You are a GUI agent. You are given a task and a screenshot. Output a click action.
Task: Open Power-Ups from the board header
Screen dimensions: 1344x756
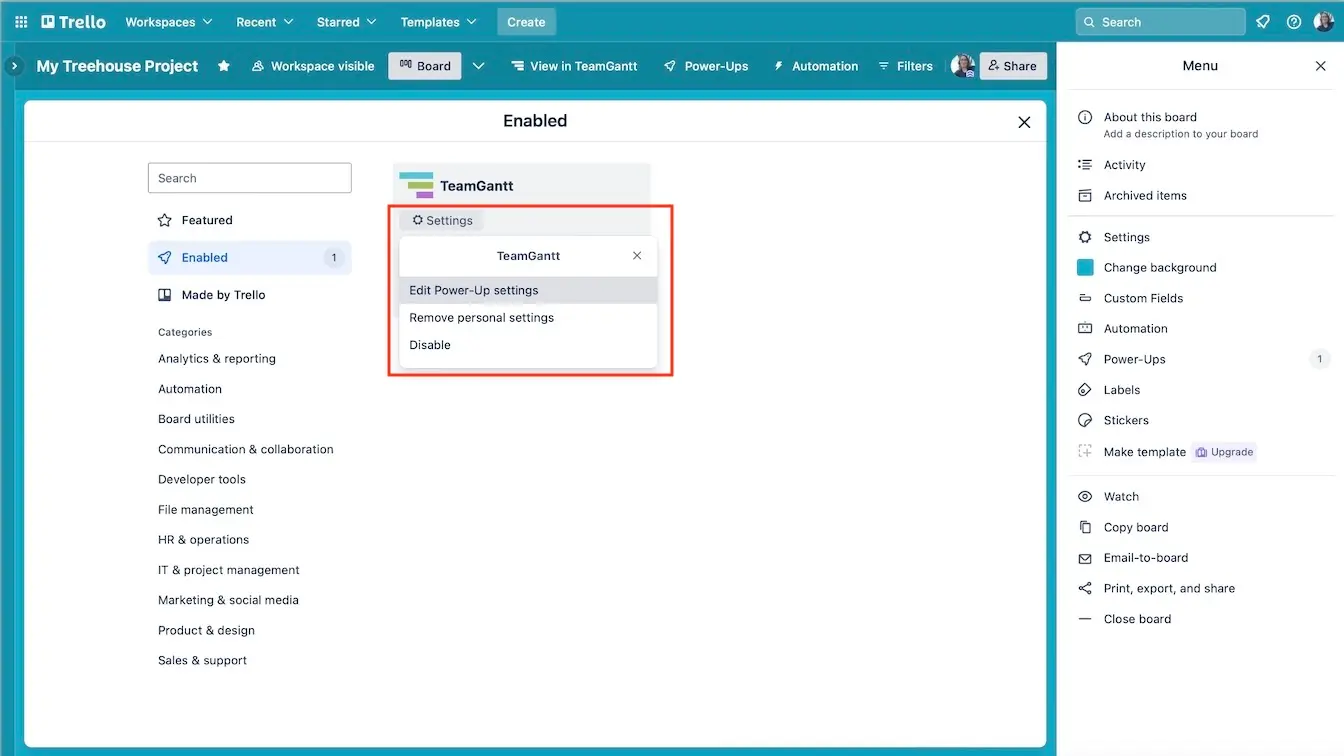point(706,66)
